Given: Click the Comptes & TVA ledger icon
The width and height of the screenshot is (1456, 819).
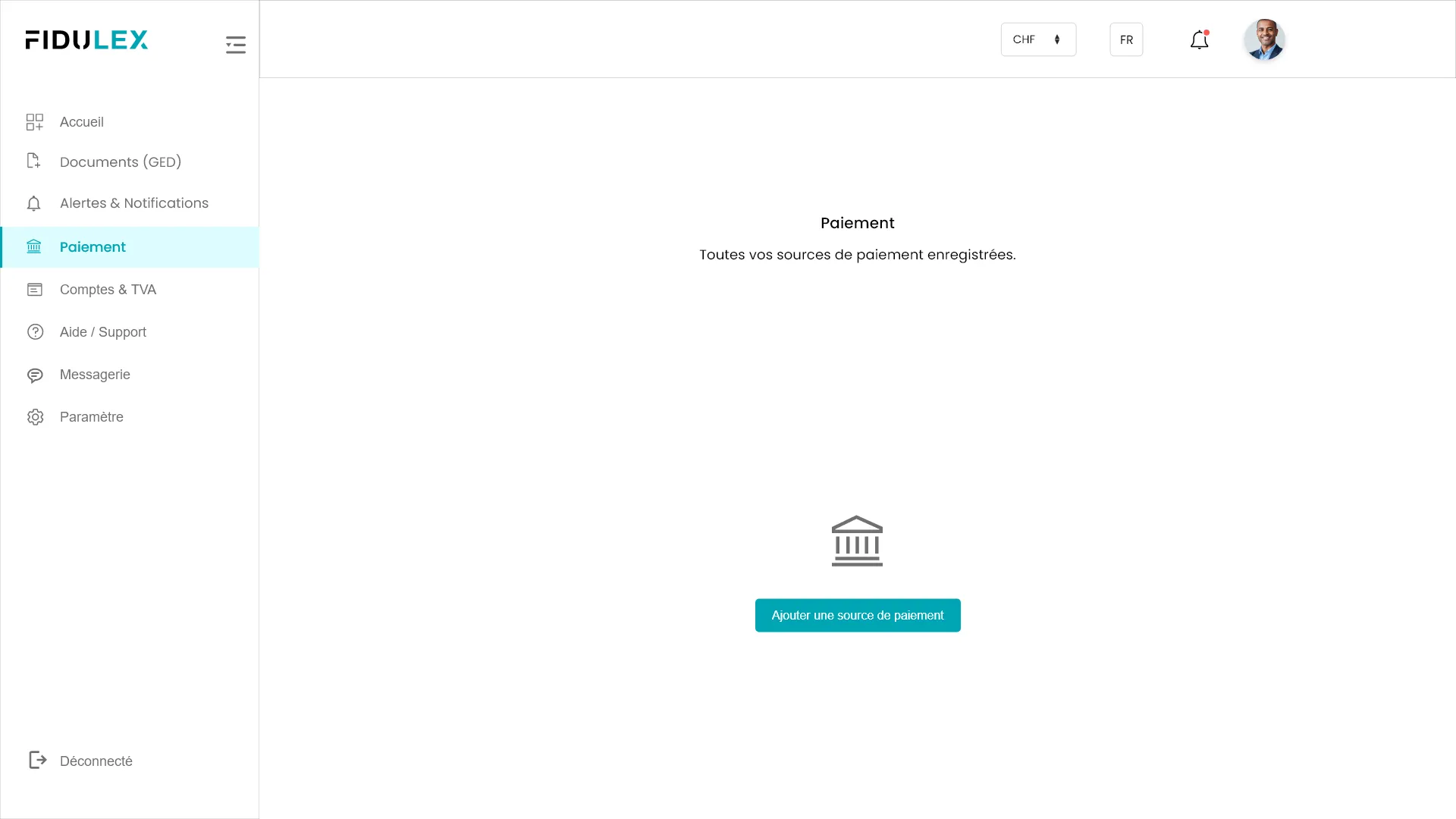Looking at the screenshot, I should (x=35, y=290).
